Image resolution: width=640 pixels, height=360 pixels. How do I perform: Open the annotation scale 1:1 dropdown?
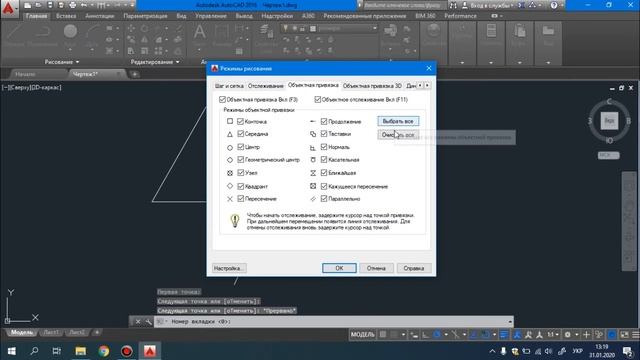click(553, 335)
